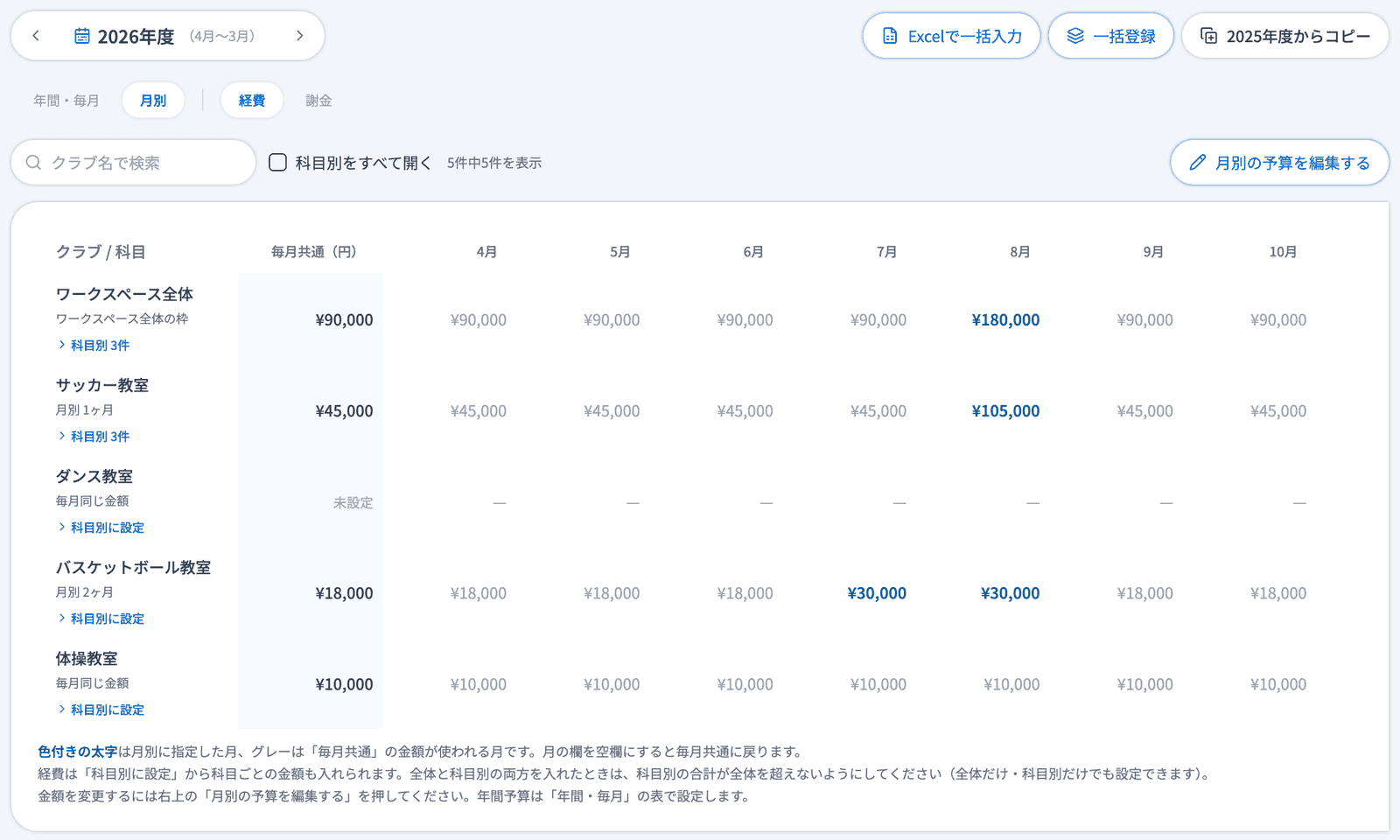Click the copy icon in 2025年度からコピー
1400x840 pixels.
[x=1208, y=36]
